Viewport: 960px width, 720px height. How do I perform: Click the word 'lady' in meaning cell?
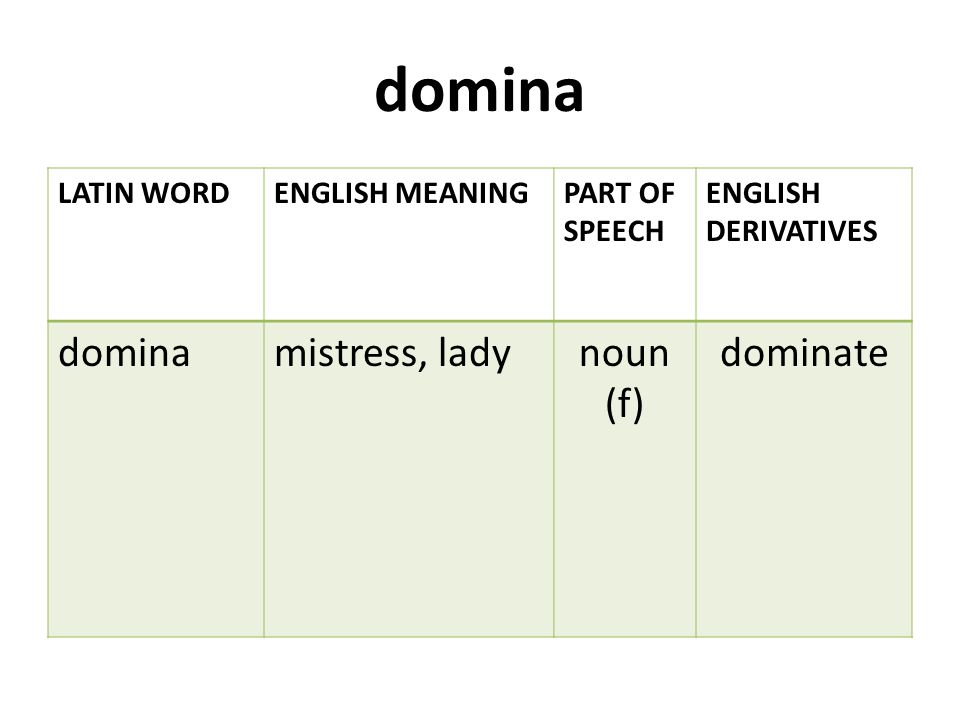[x=474, y=355]
